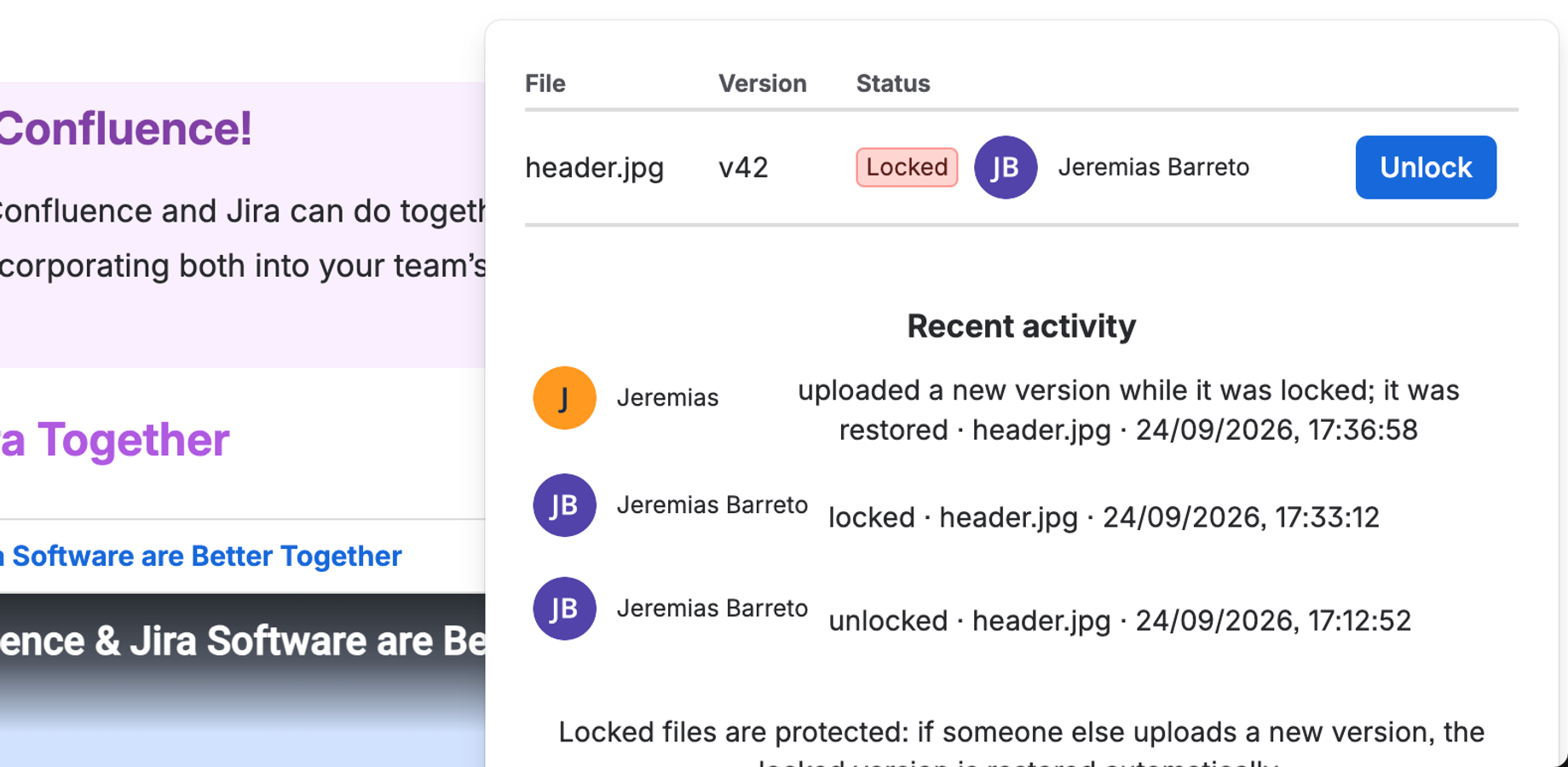
Task: Select the header.jpg file name in table
Action: click(x=595, y=168)
